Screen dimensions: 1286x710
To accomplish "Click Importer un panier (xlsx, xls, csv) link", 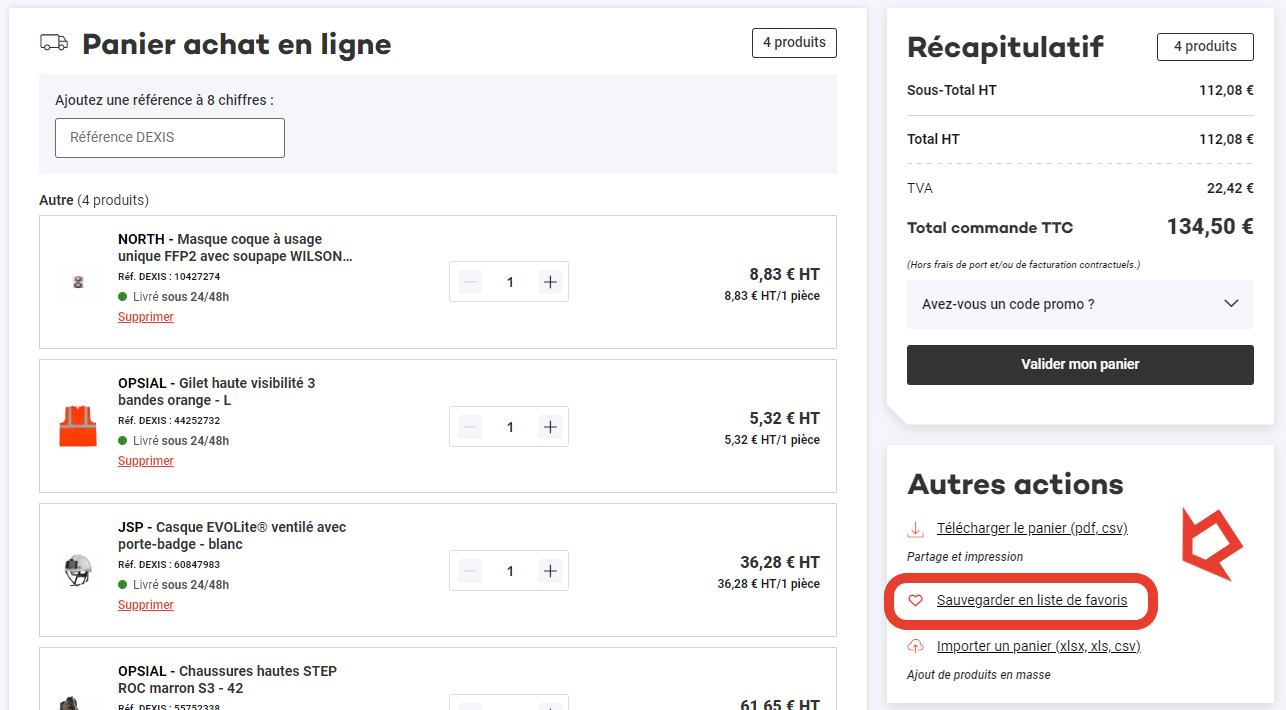I will tap(1039, 647).
